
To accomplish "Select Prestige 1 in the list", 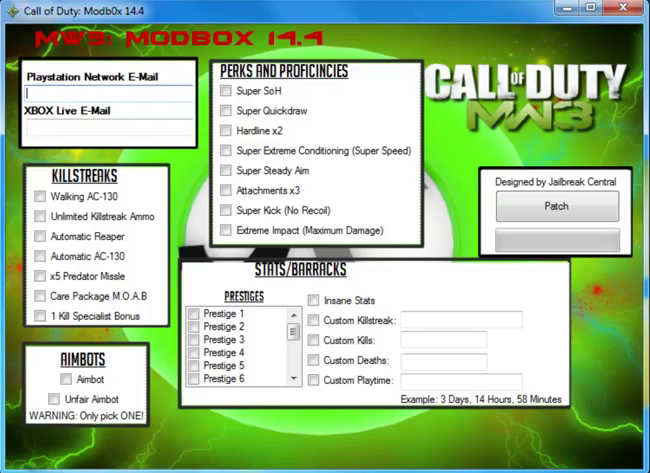I will pyautogui.click(x=194, y=314).
